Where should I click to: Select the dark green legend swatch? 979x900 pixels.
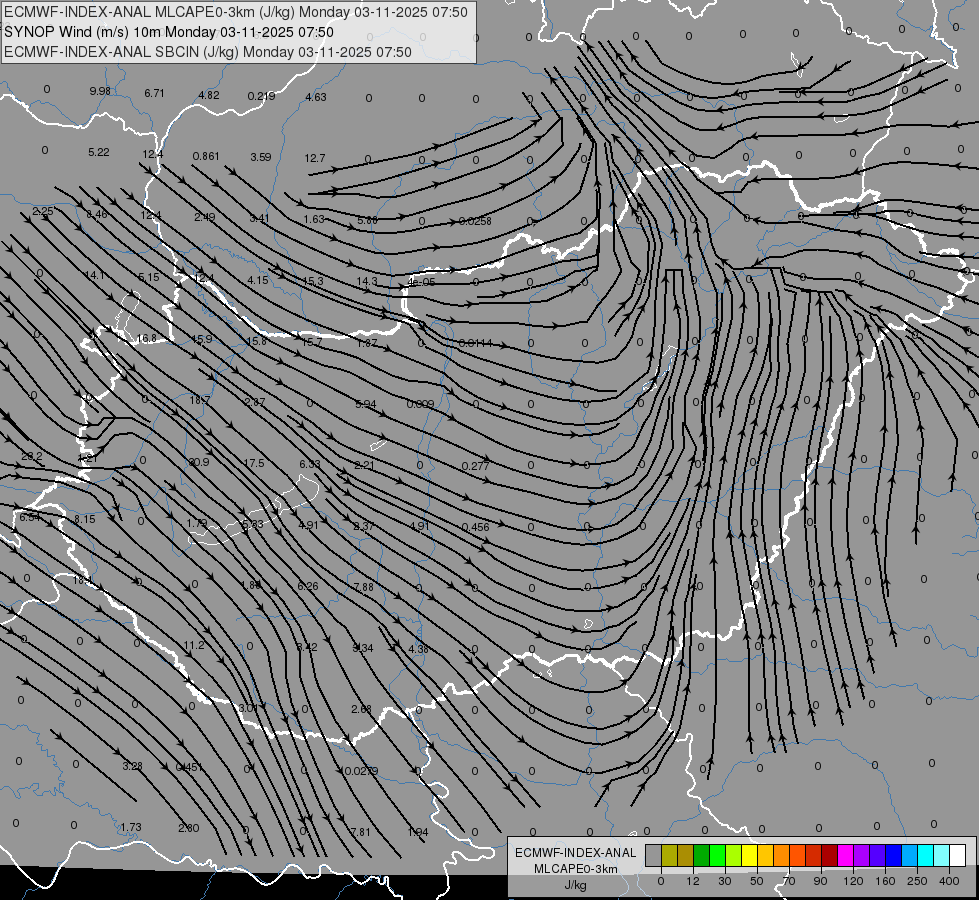pyautogui.click(x=701, y=855)
